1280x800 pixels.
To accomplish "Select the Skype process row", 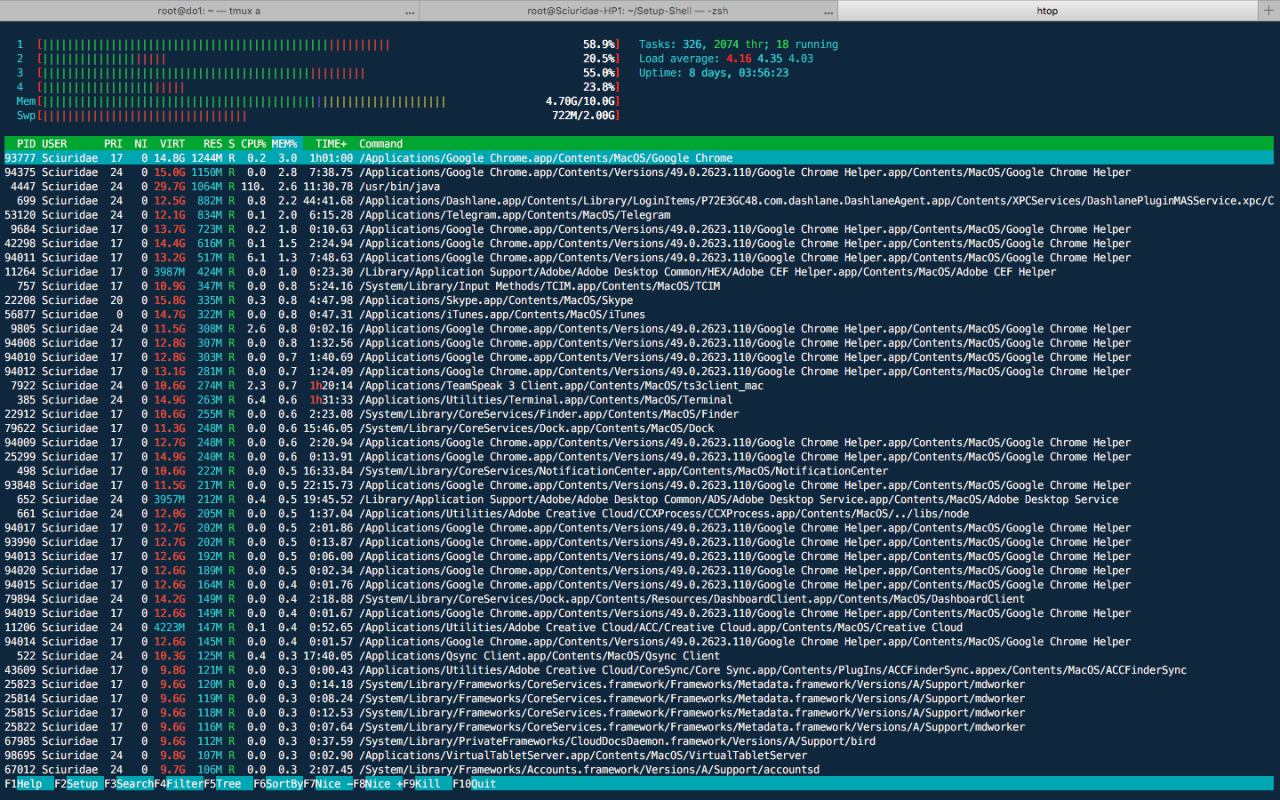I will (640, 300).
